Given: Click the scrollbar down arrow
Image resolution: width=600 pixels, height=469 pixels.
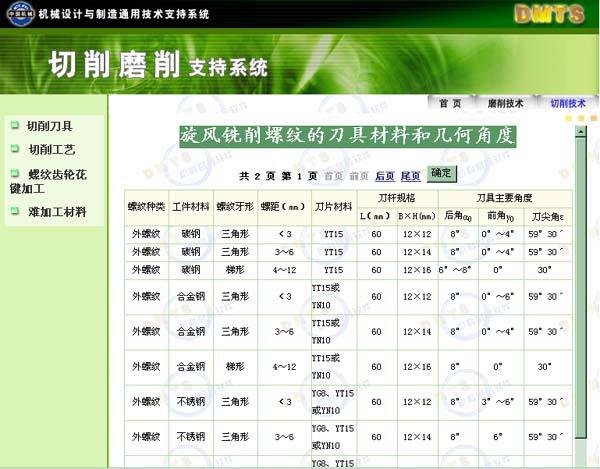Looking at the screenshot, I should click(580, 461).
